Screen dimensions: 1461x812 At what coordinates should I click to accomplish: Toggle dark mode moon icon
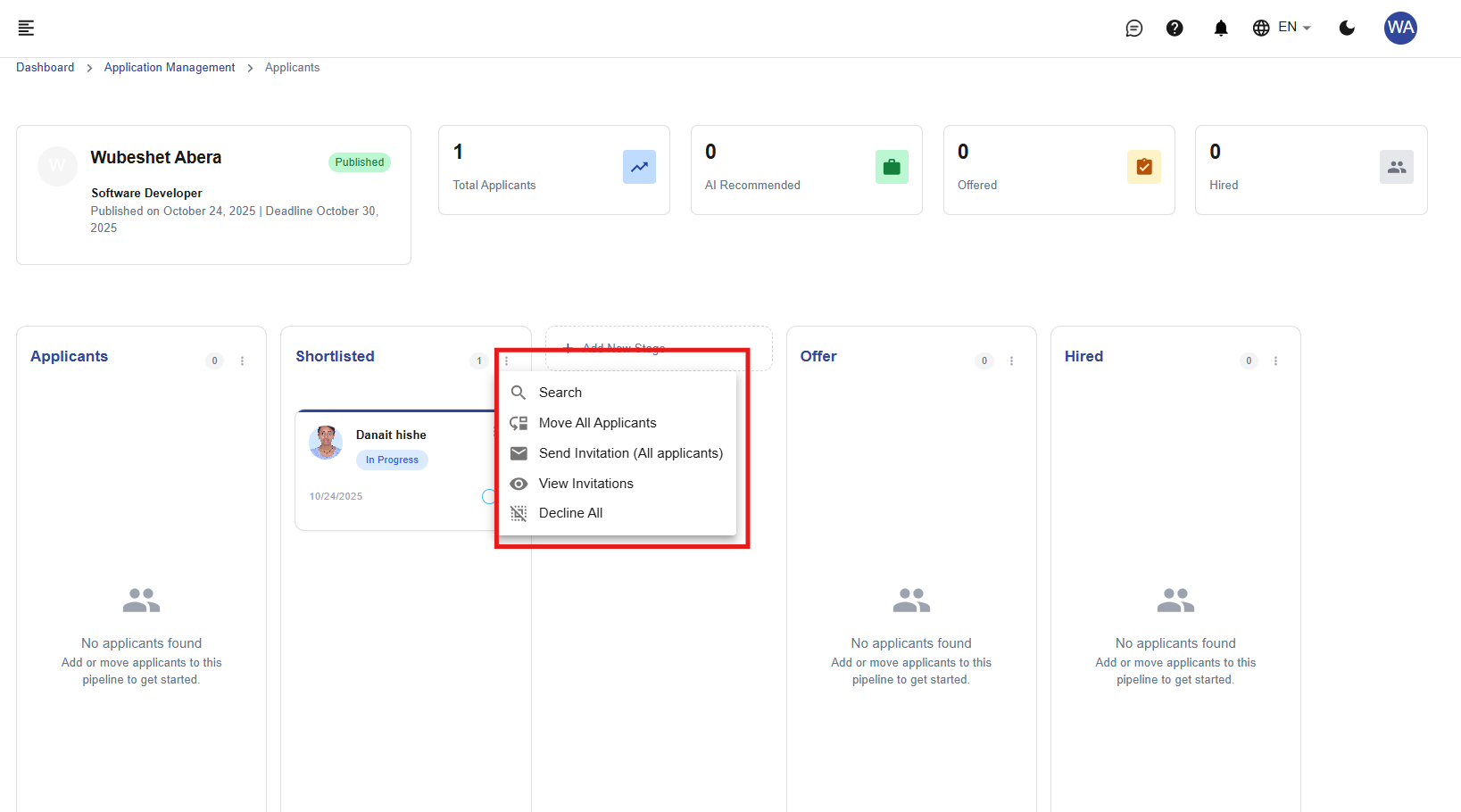pyautogui.click(x=1347, y=29)
